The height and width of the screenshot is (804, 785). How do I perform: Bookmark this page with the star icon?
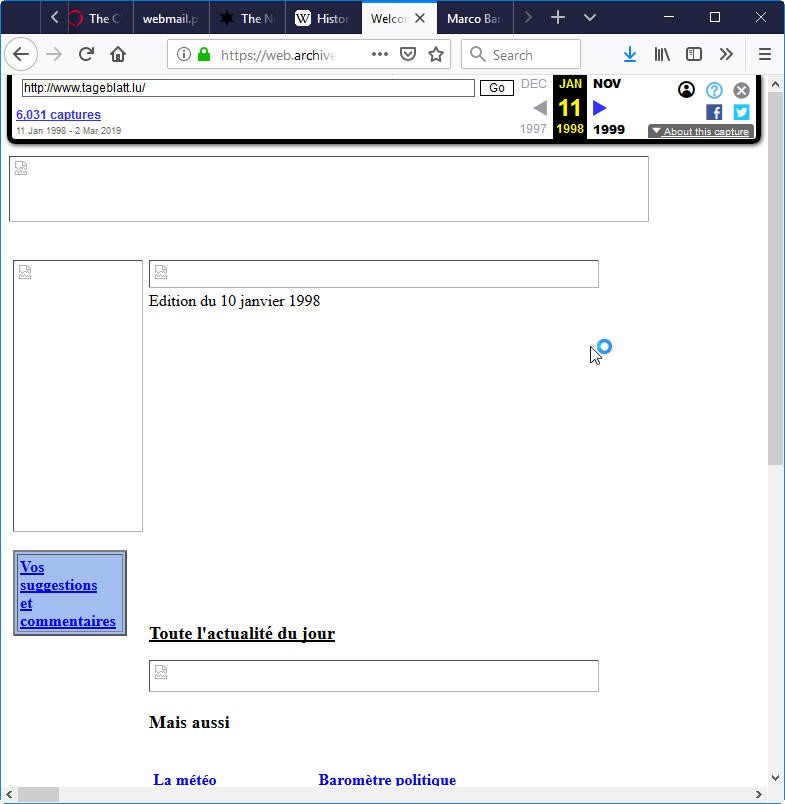[436, 55]
